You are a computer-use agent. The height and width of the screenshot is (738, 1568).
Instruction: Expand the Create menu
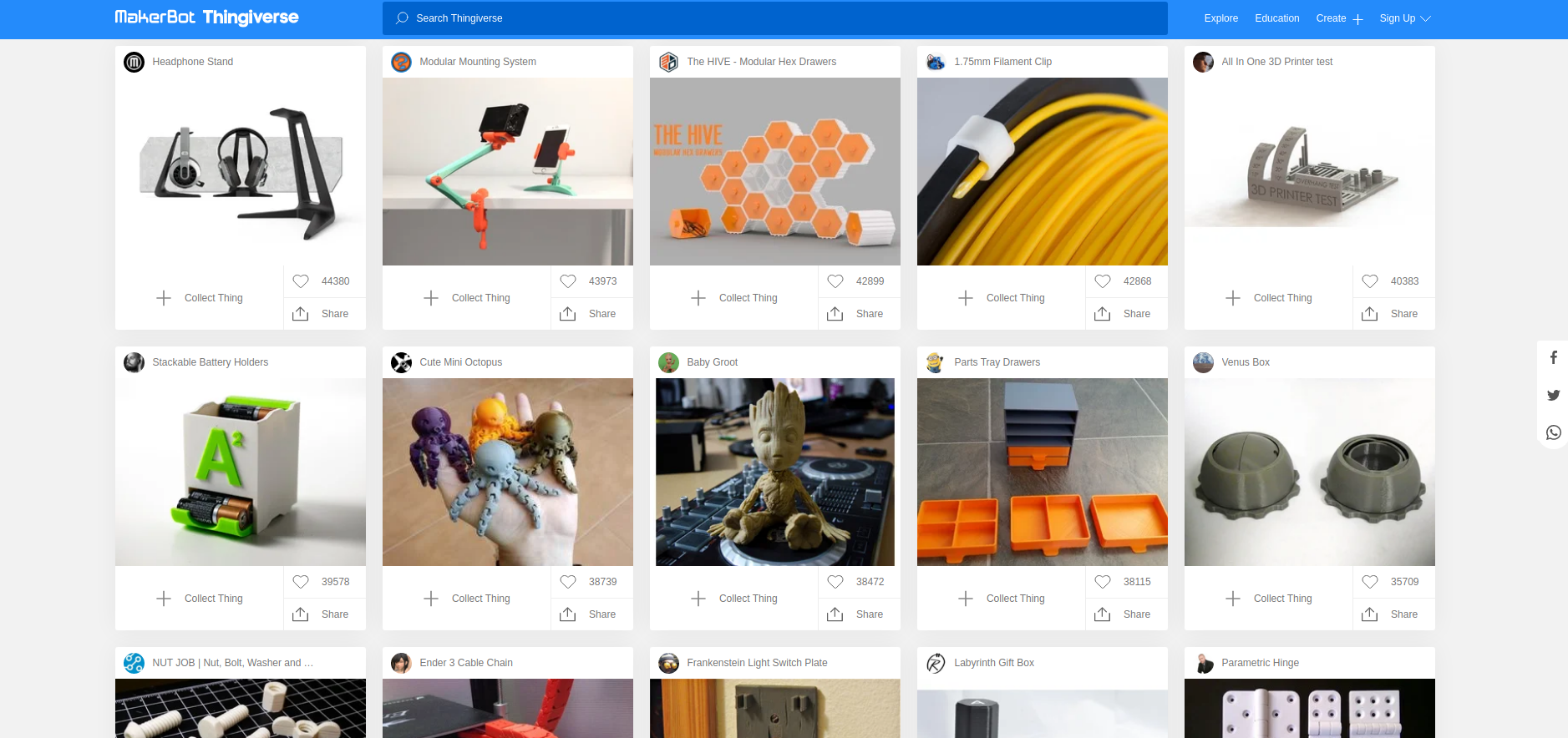pos(1339,18)
